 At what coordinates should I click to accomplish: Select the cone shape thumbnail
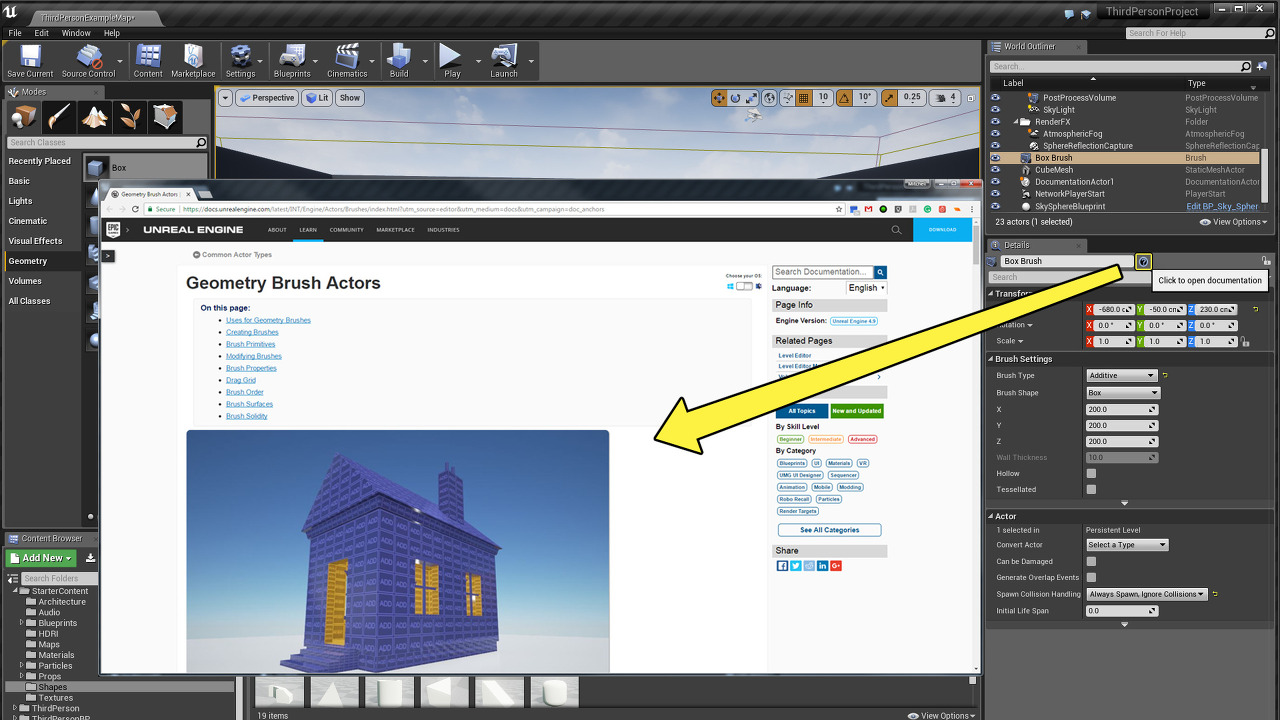click(334, 692)
